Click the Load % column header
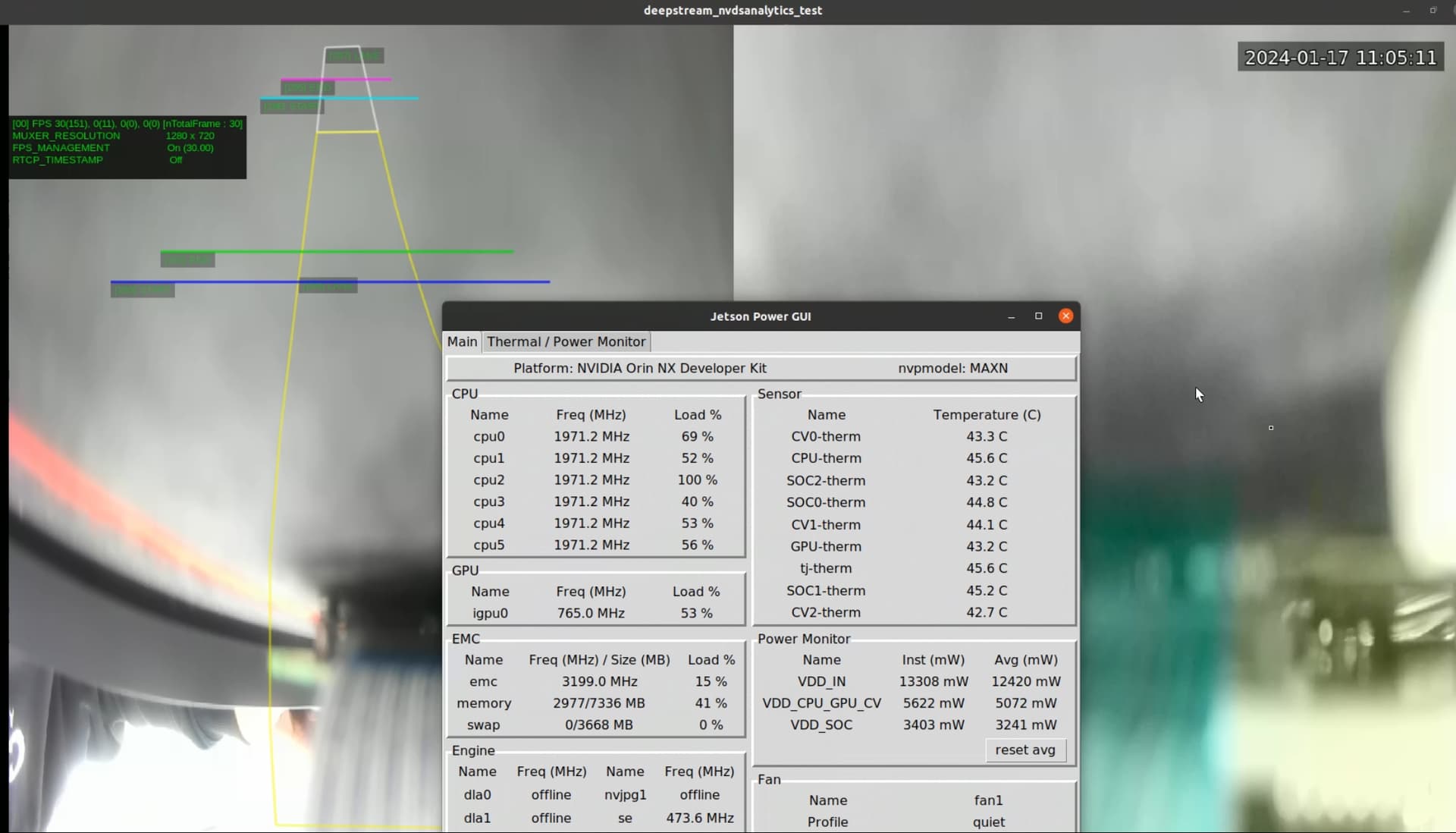Viewport: 1456px width, 833px height. 697,414
